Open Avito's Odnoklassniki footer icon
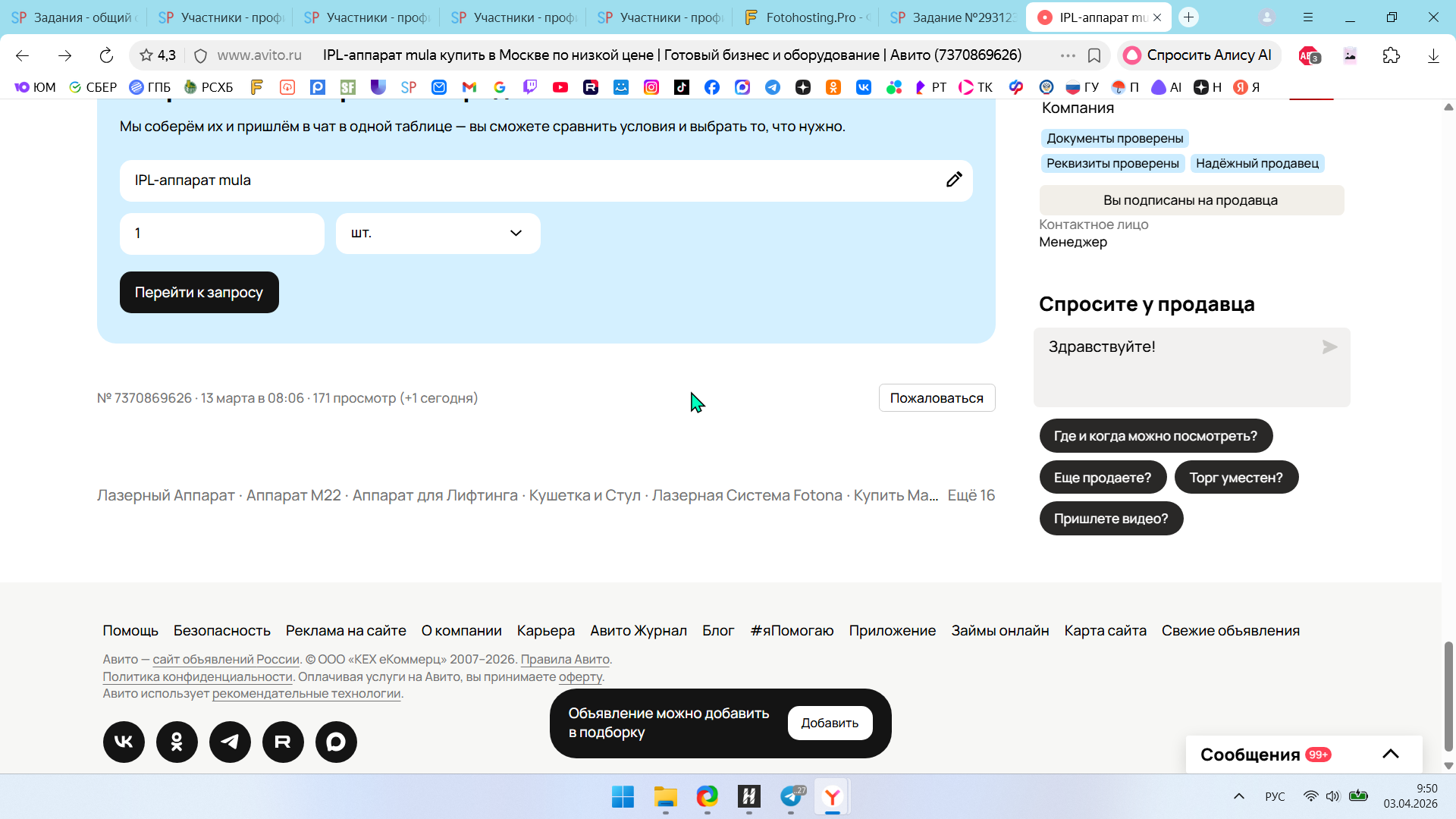This screenshot has height=819, width=1456. pos(177,742)
